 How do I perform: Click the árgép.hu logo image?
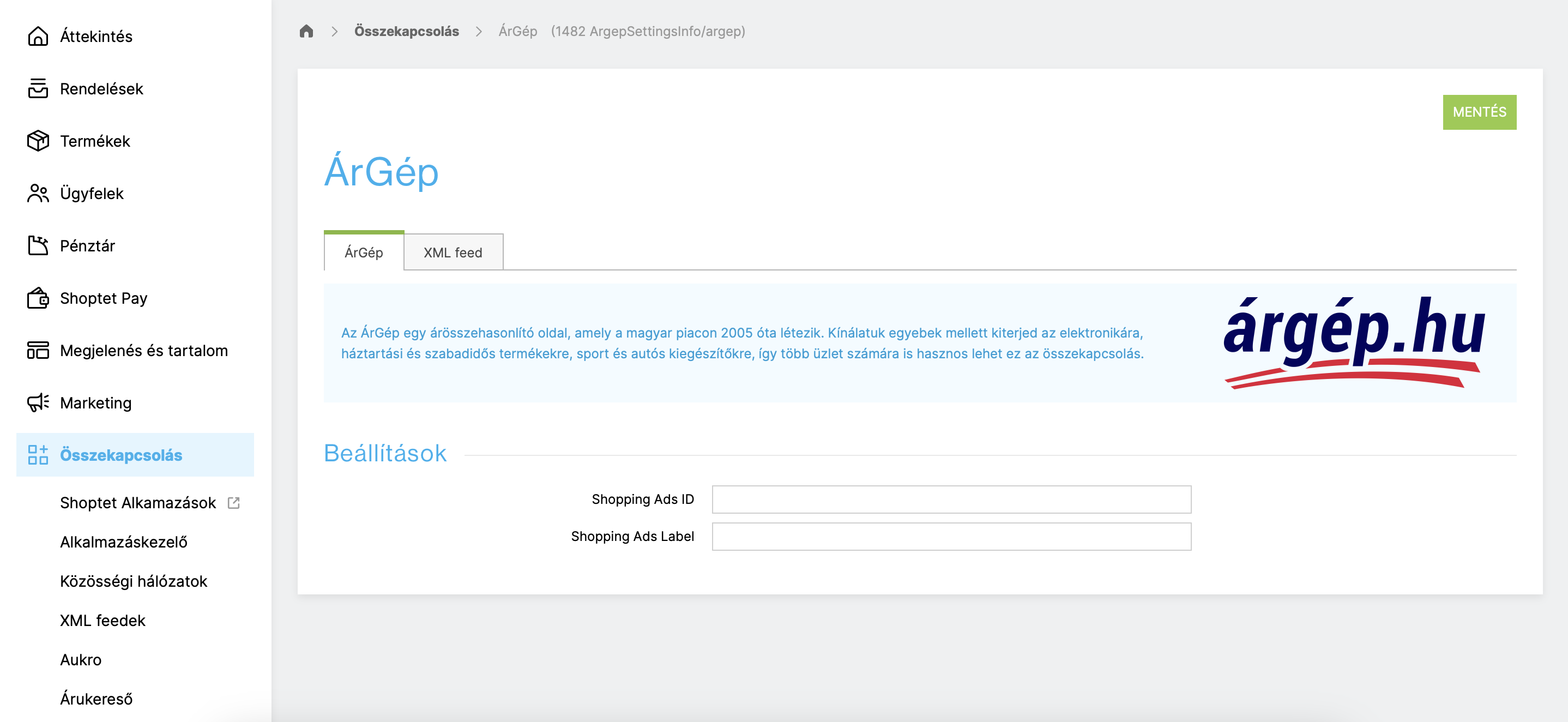click(x=1354, y=342)
